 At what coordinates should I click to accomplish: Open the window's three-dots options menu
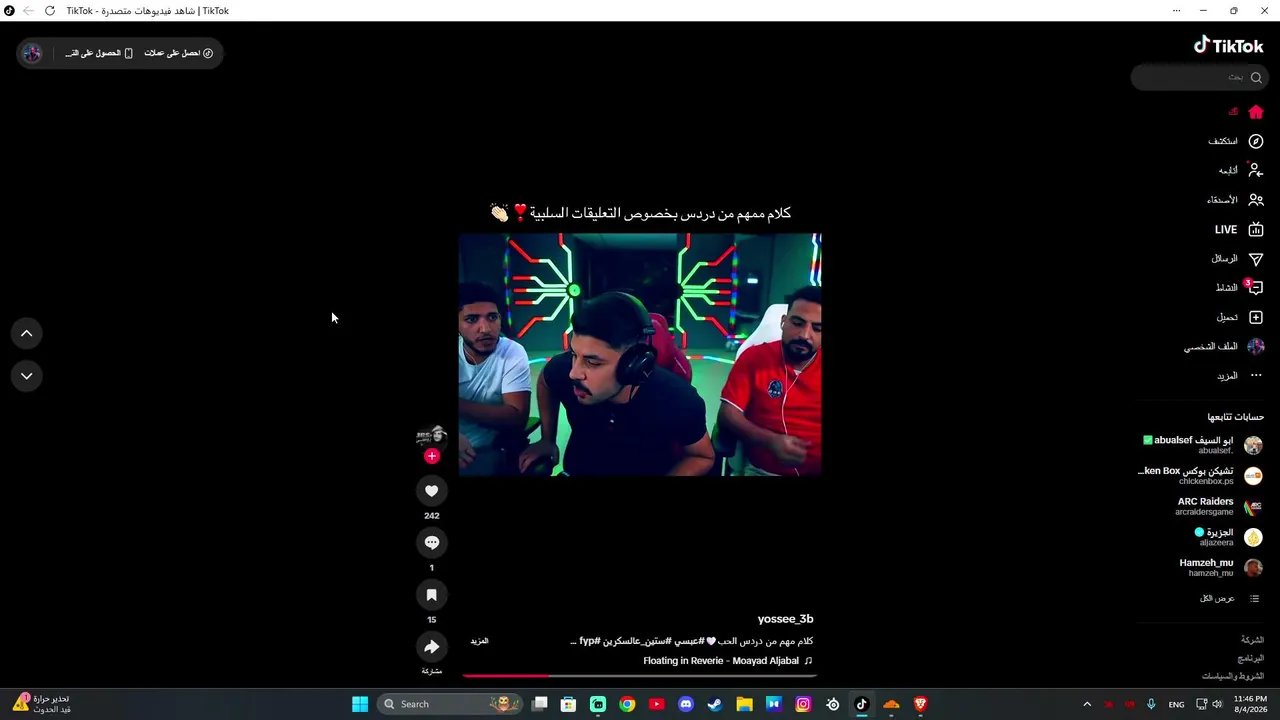coord(1176,11)
